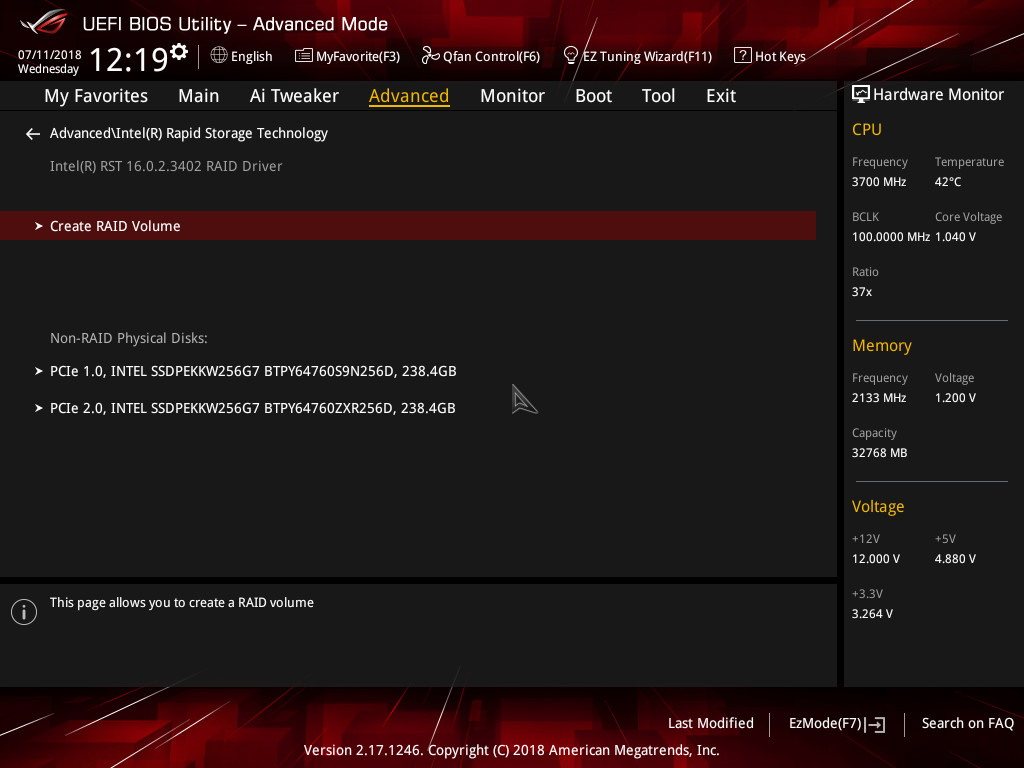Expand the PCIe 2.0 disk entry arrow
This screenshot has height=768, width=1024.
(x=39, y=408)
